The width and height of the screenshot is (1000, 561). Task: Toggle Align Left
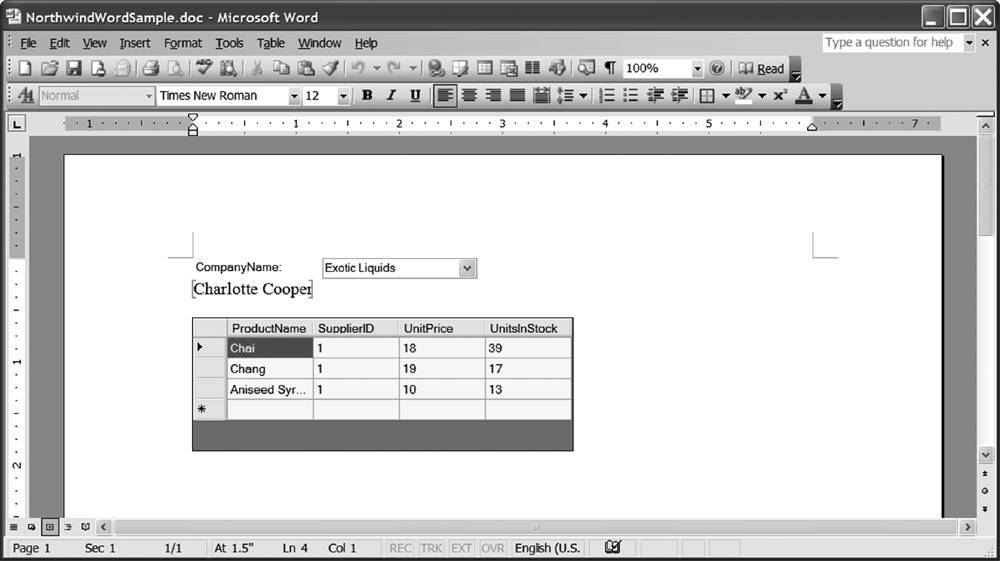pyautogui.click(x=445, y=96)
